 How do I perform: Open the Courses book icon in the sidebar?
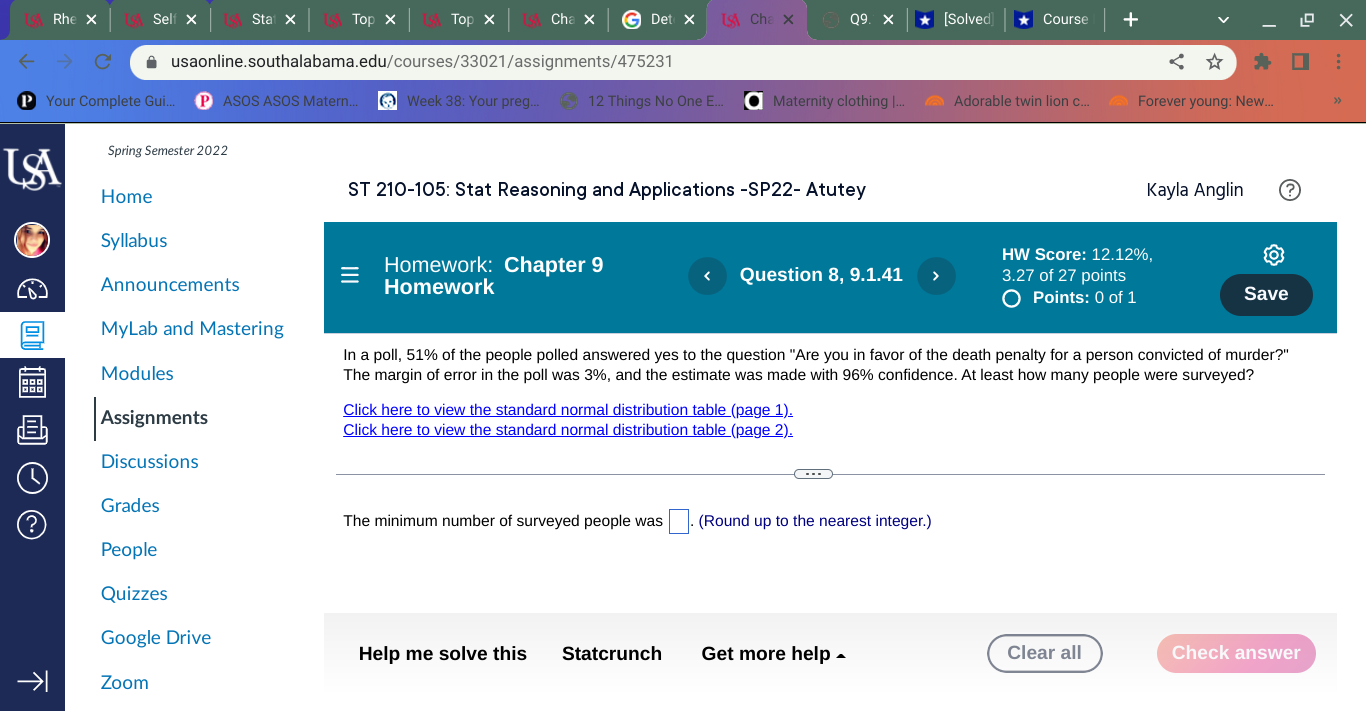pos(32,335)
